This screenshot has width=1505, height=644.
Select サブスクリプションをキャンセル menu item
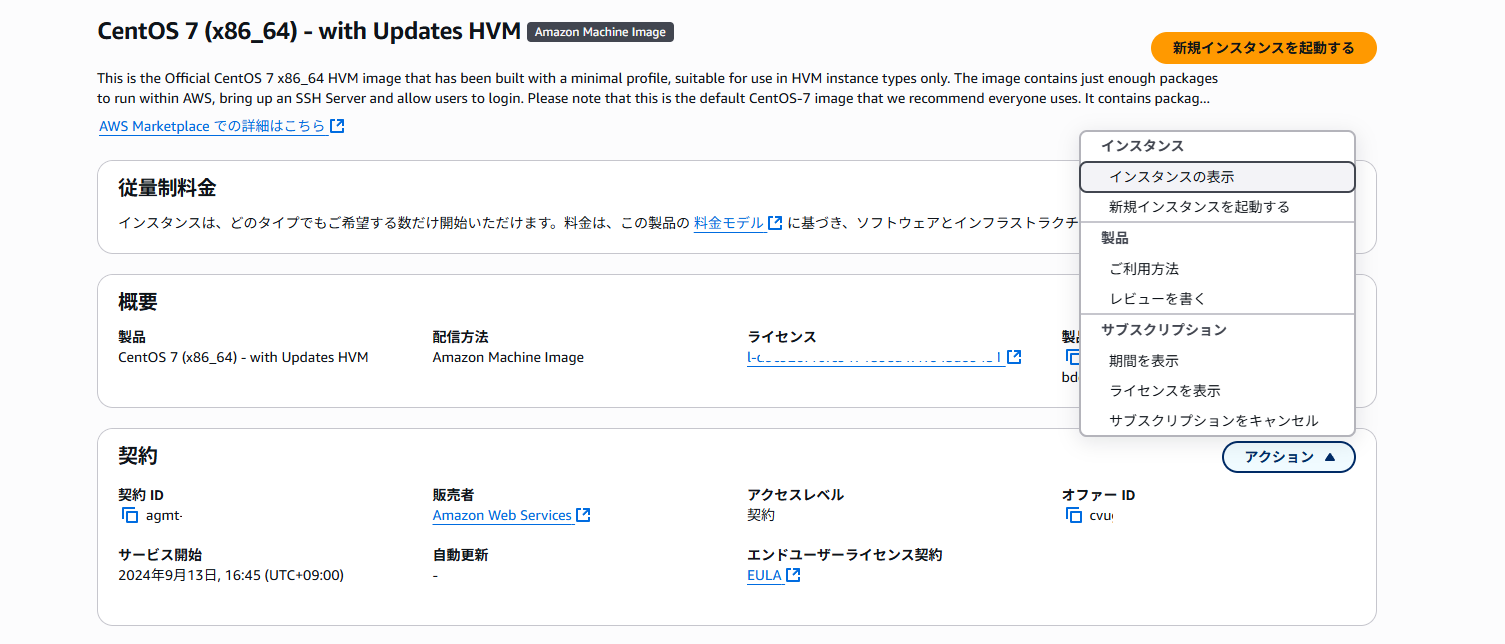1217,421
